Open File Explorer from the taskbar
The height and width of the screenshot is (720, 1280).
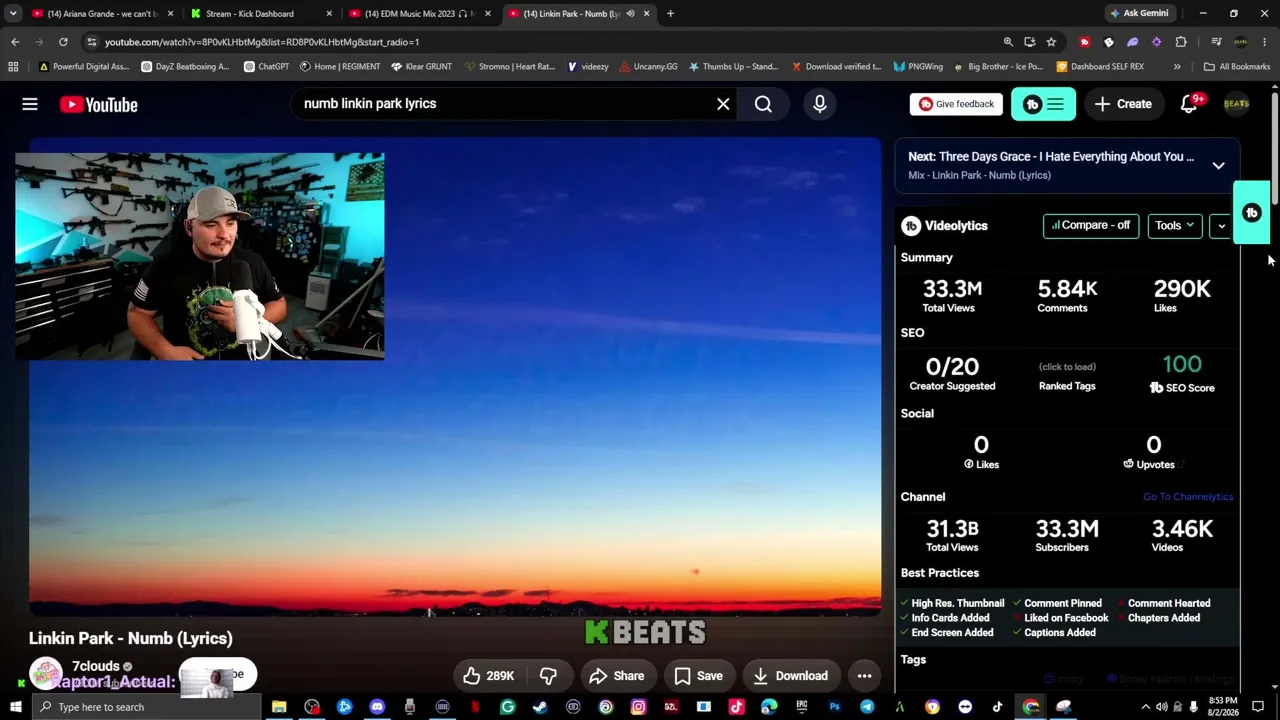(279, 707)
